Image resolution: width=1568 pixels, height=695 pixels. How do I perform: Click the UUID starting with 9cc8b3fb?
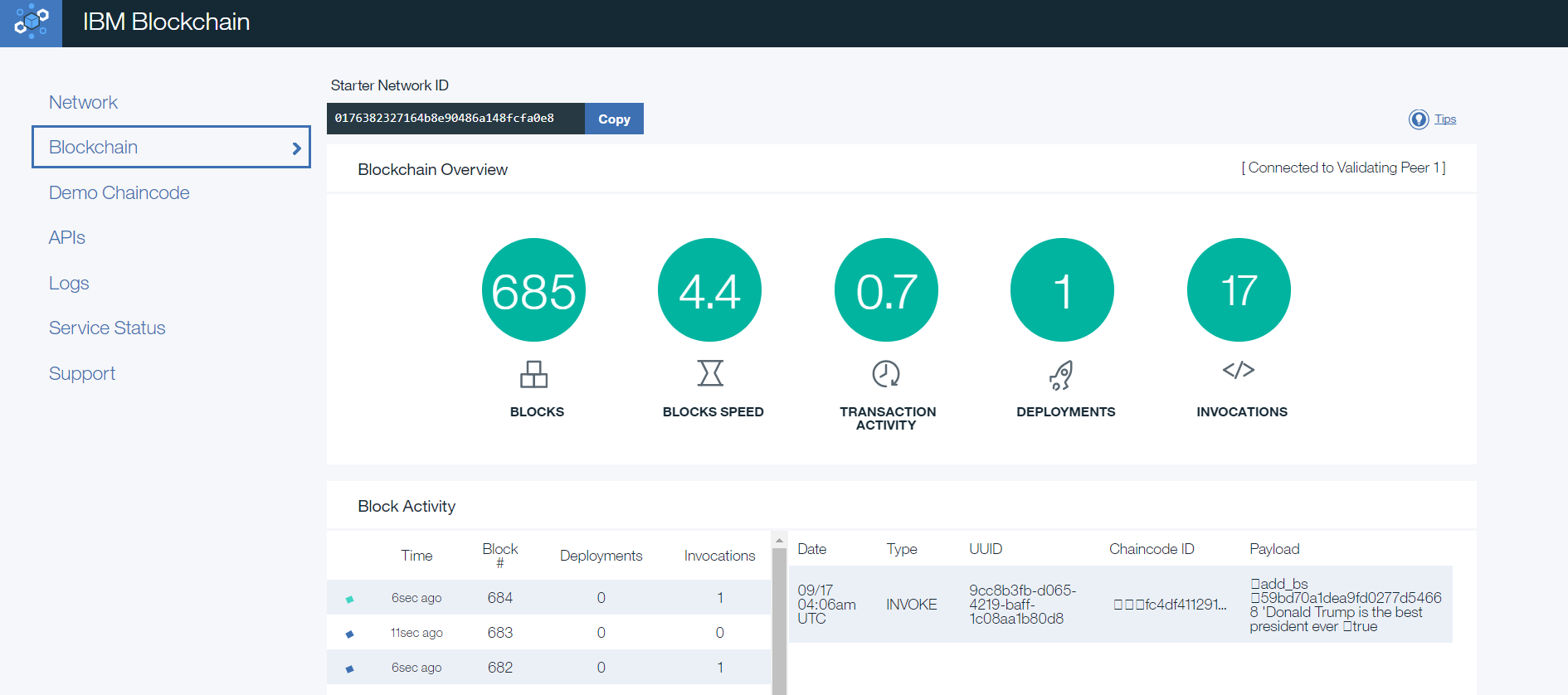[x=1022, y=605]
